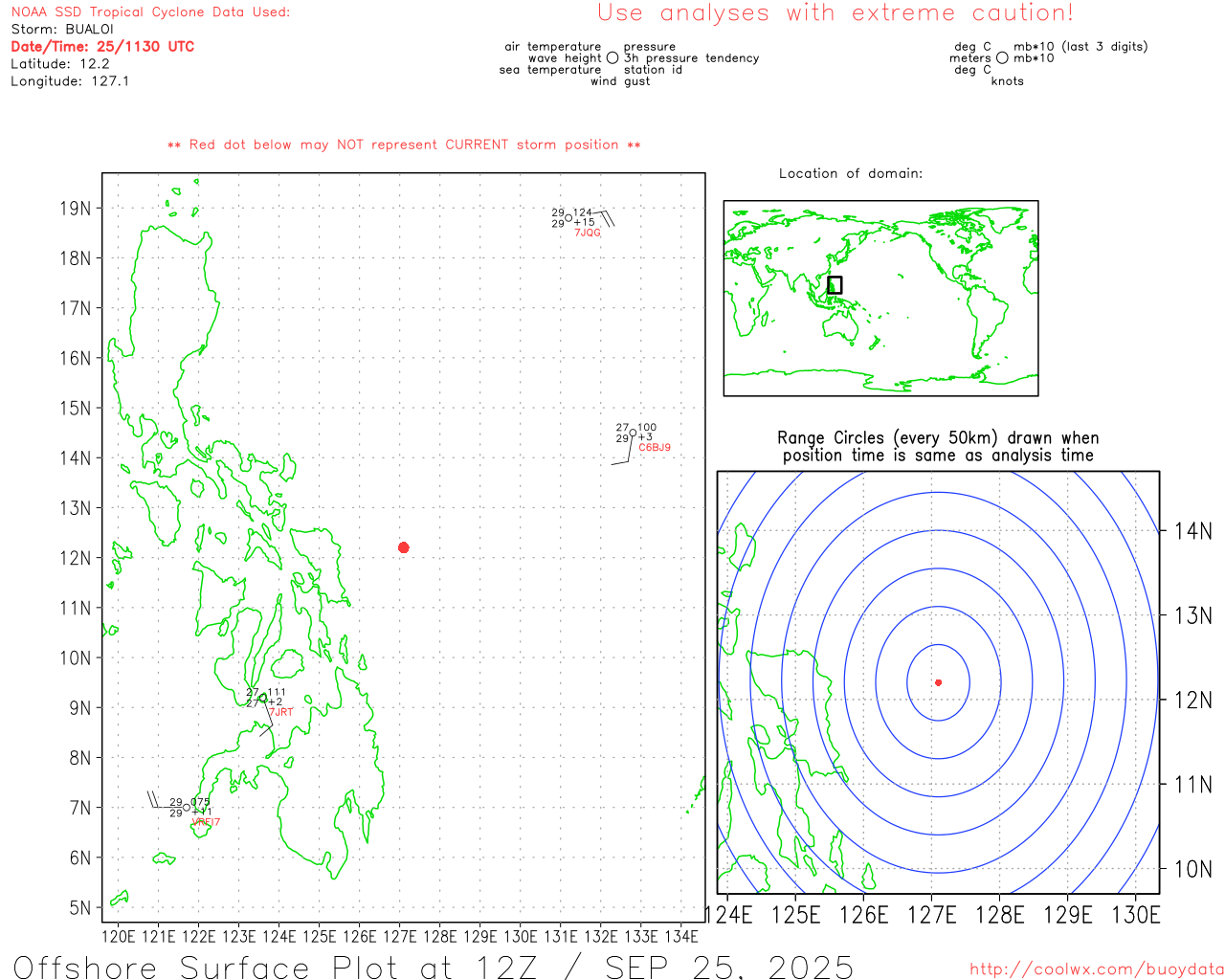This screenshot has width=1225, height=980.
Task: Click the left legend station circle
Action: (612, 58)
